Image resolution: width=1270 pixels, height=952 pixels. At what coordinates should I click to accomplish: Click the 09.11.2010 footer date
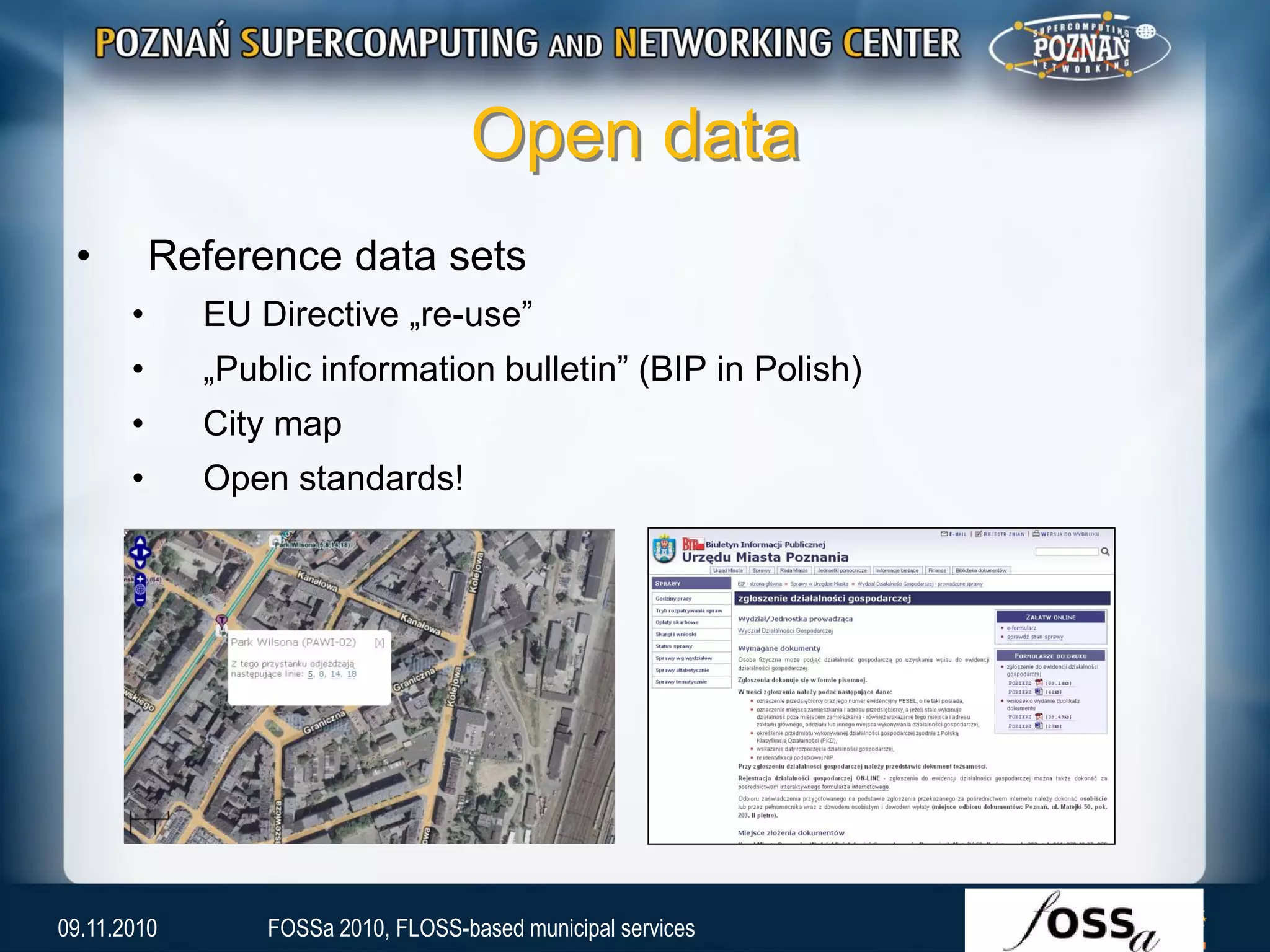pos(107,928)
